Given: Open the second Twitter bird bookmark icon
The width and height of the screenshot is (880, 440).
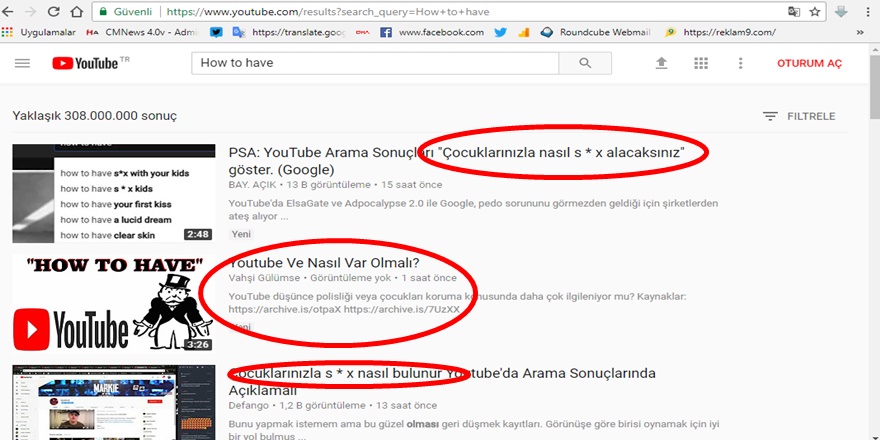Looking at the screenshot, I should [x=501, y=33].
